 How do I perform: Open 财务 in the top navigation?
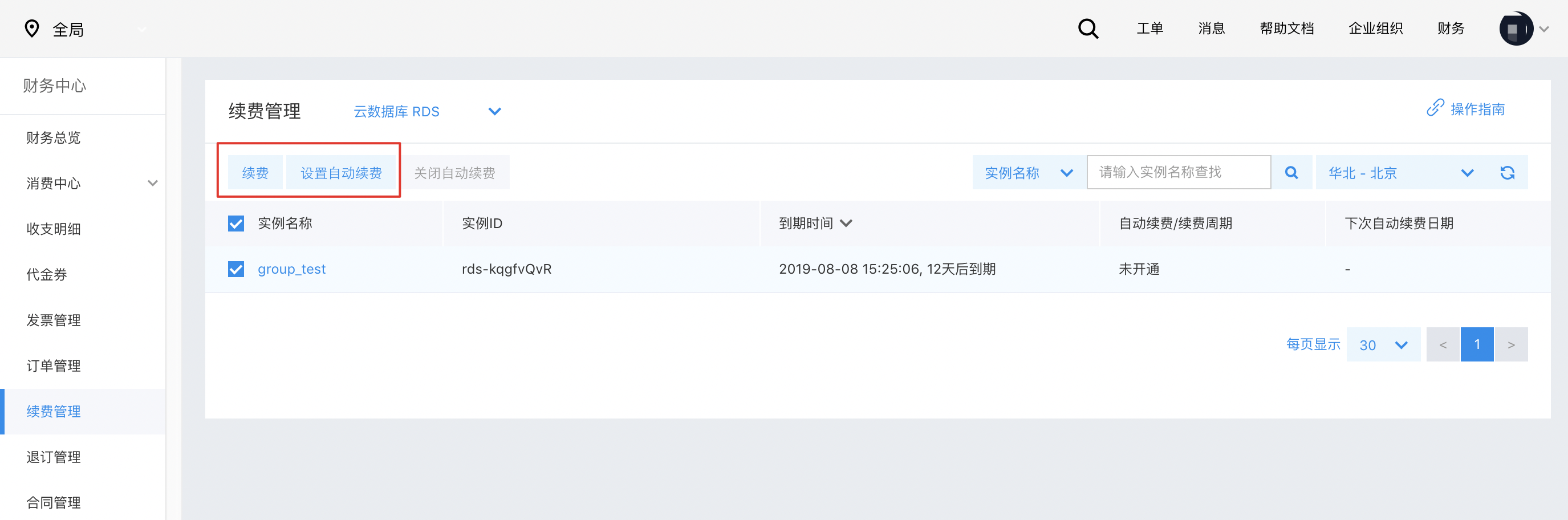[x=1451, y=29]
